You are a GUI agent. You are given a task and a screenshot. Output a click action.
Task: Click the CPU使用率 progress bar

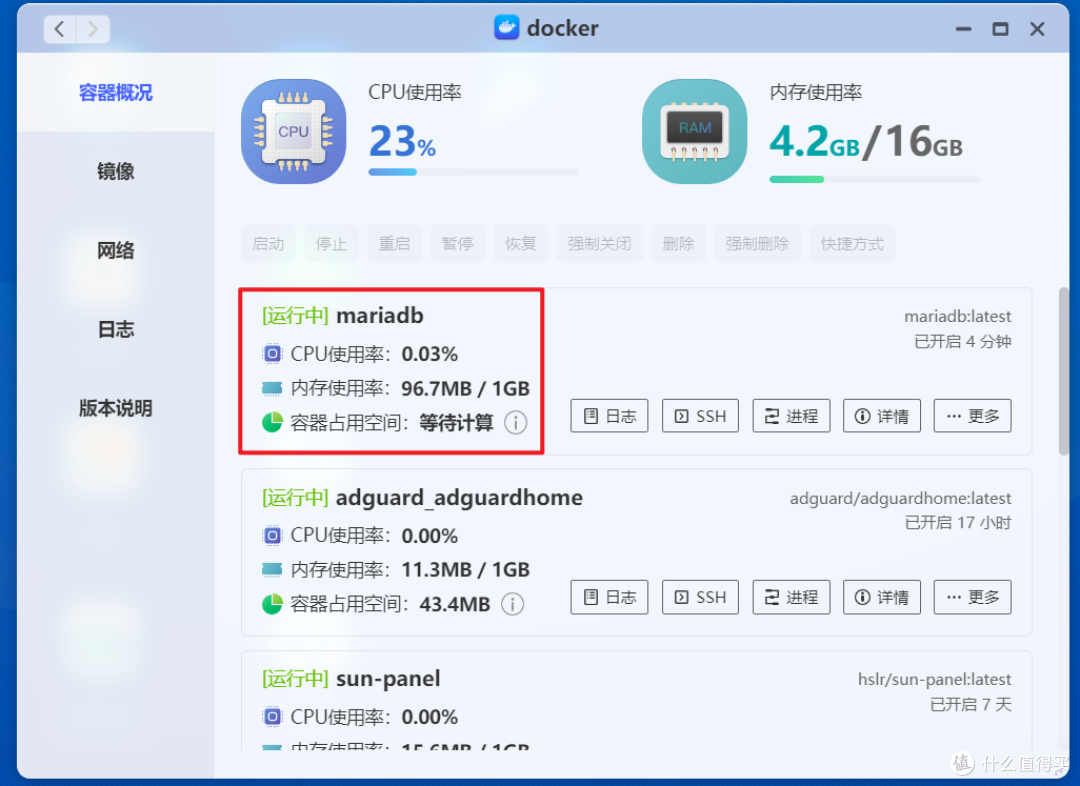coord(473,172)
